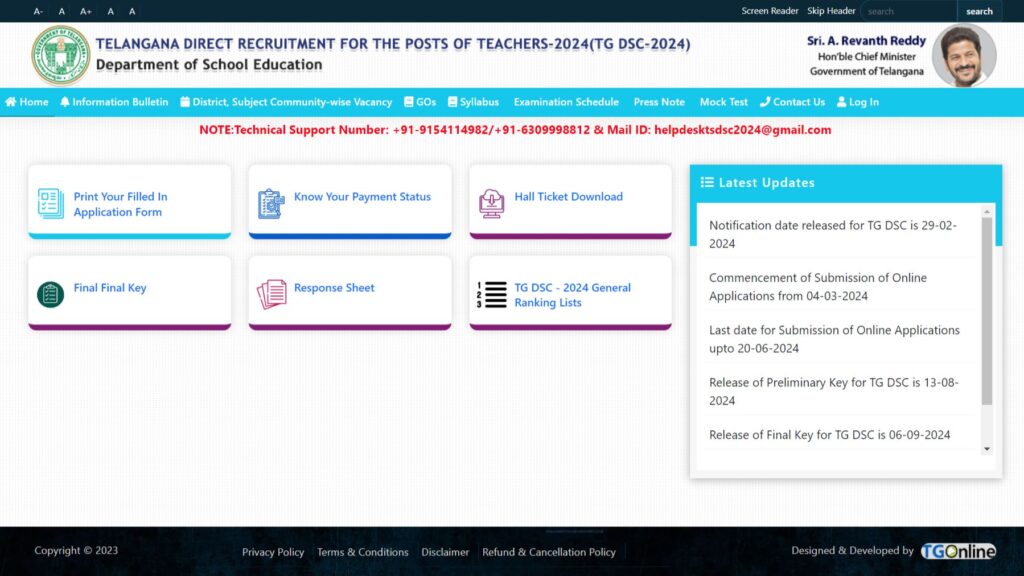Click the search button
This screenshot has height=576, width=1024.
(979, 11)
